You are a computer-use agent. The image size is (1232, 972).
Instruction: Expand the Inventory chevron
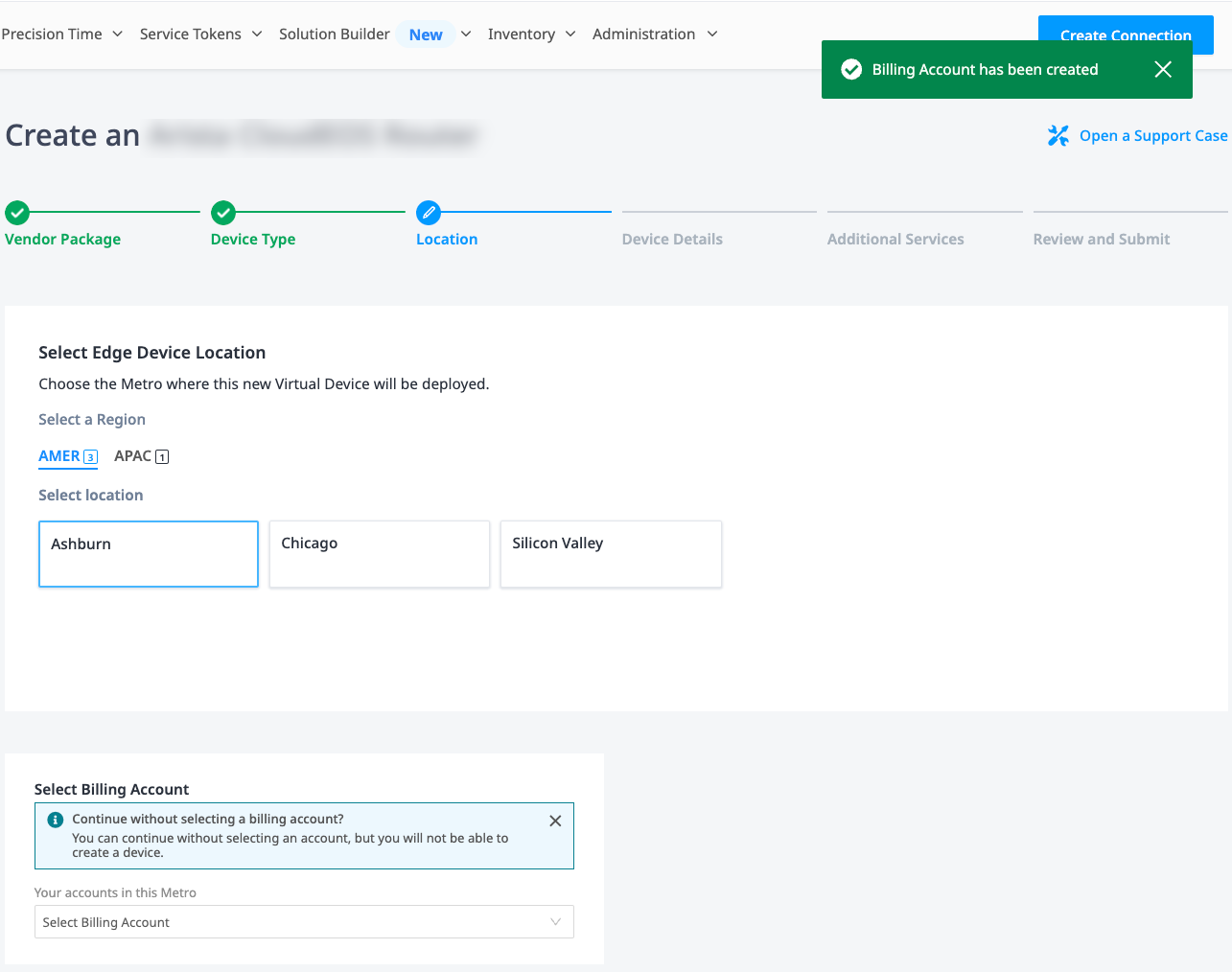[570, 34]
